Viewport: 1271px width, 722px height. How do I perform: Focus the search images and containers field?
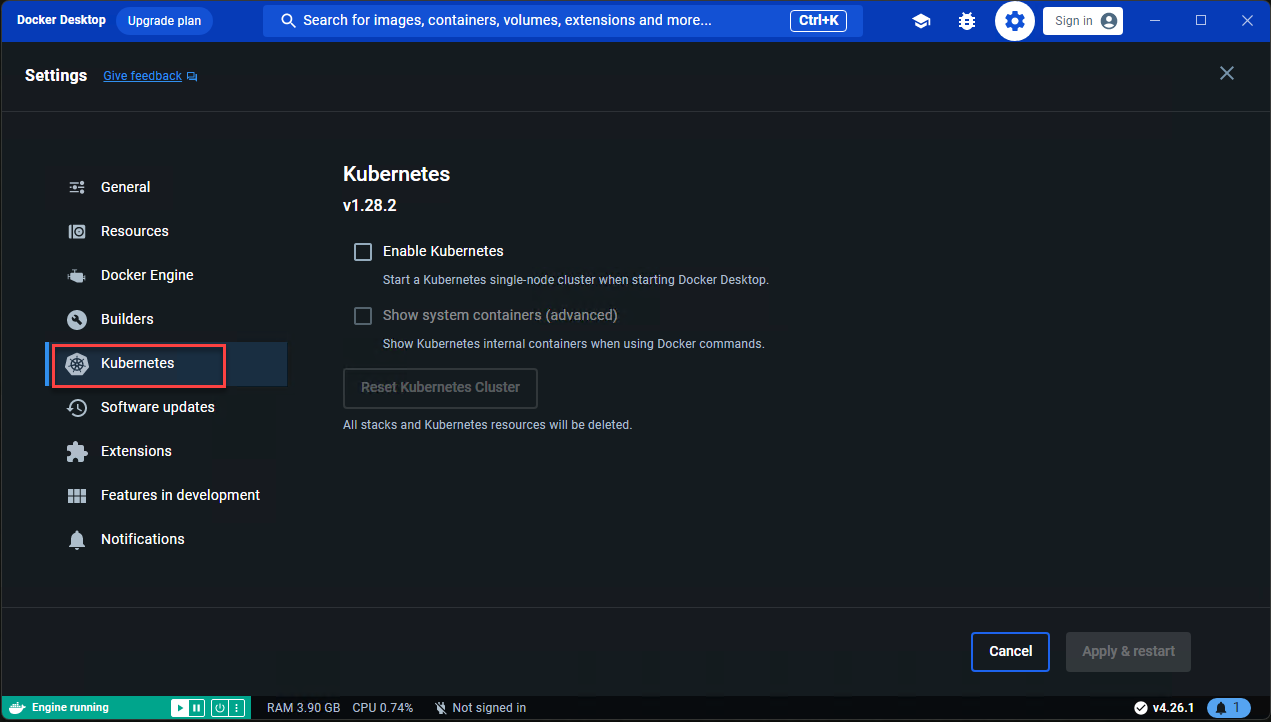coord(563,21)
